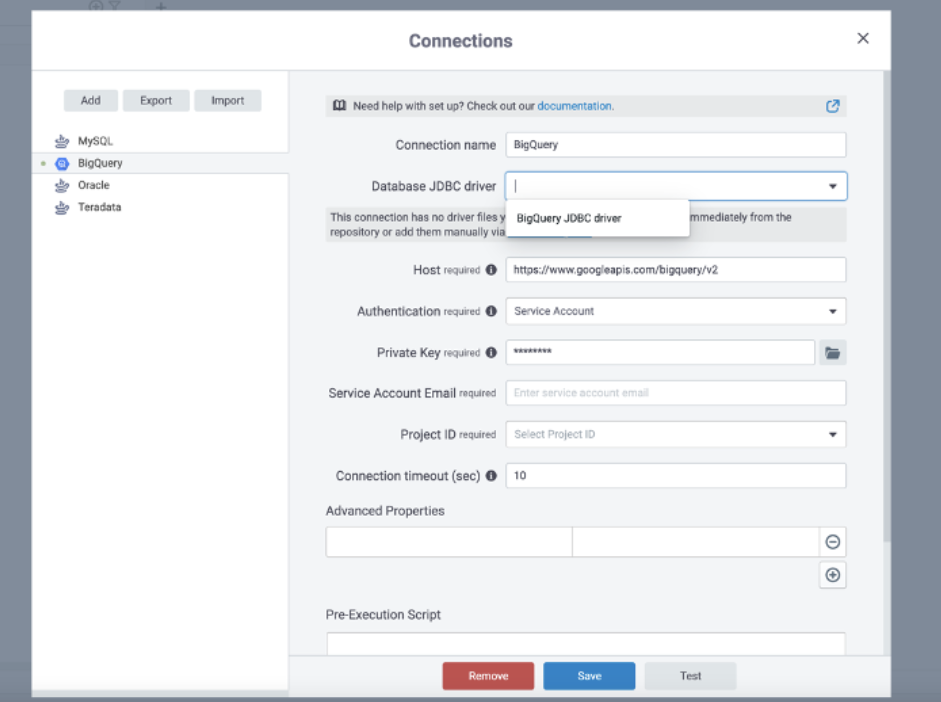Click the dialog vertical scrollbar
This screenshot has width=941, height=702.
[887, 306]
